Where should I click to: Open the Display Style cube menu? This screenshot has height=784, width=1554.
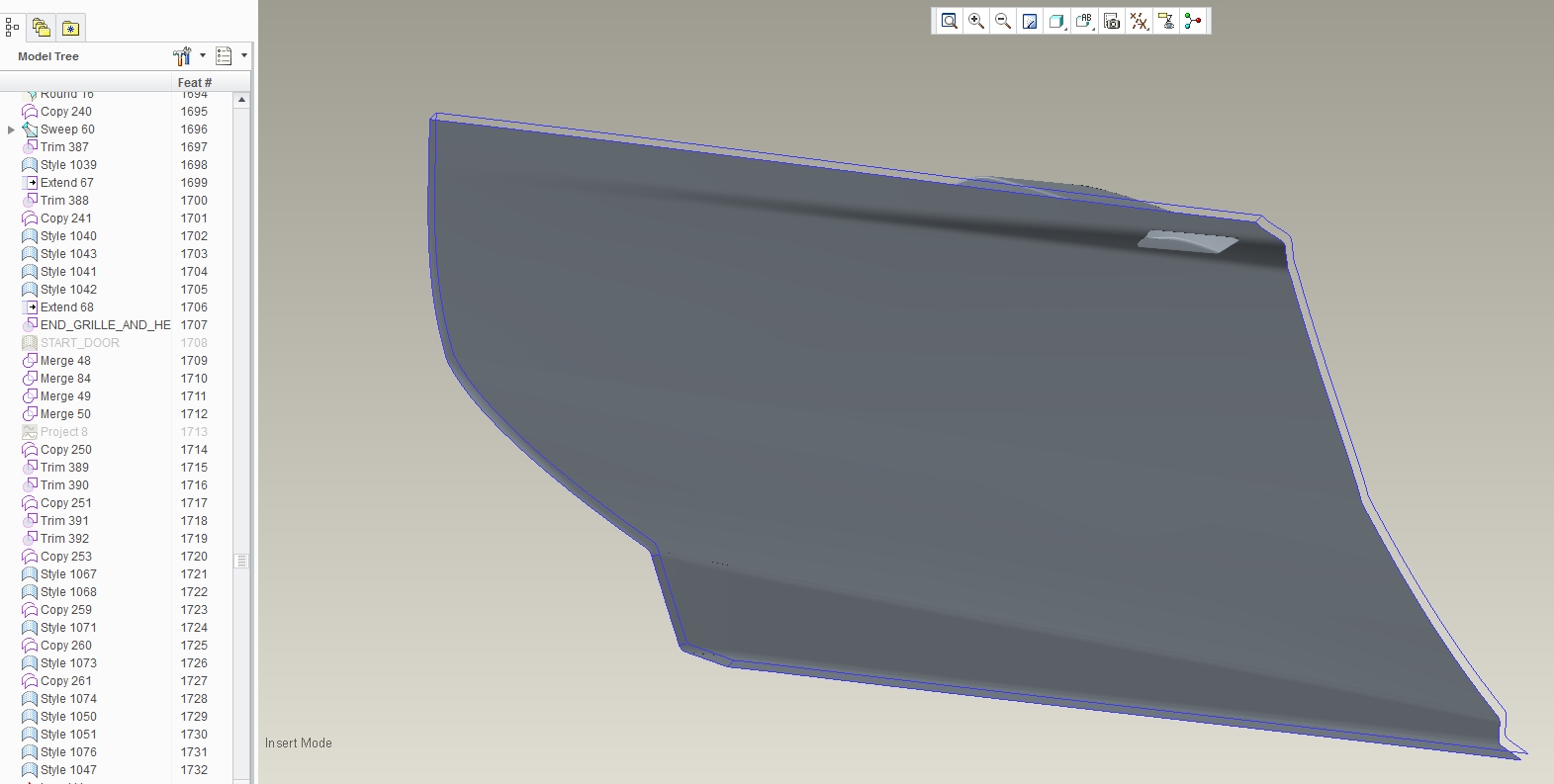tap(1057, 21)
